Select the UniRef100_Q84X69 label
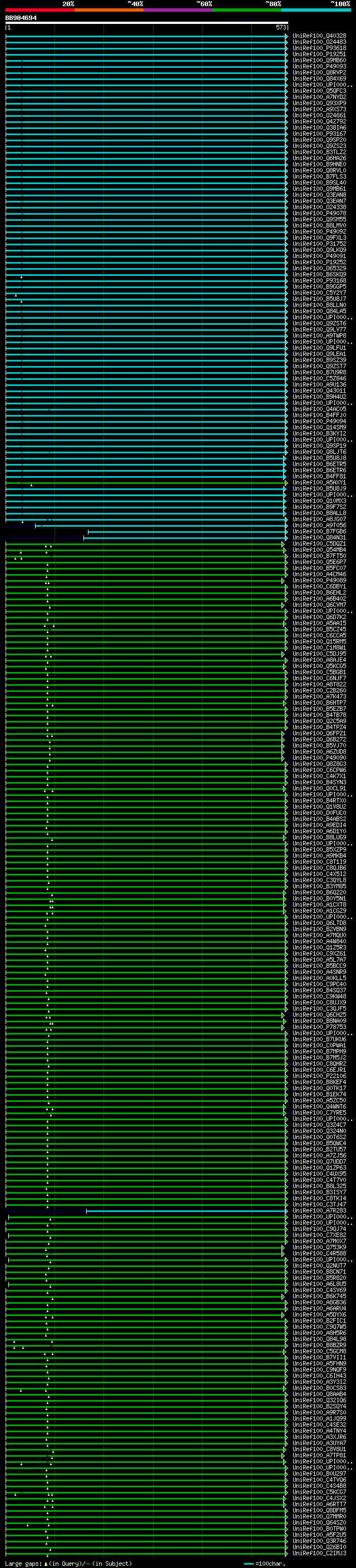Viewport: 356px width, 1568px height. pyautogui.click(x=319, y=78)
